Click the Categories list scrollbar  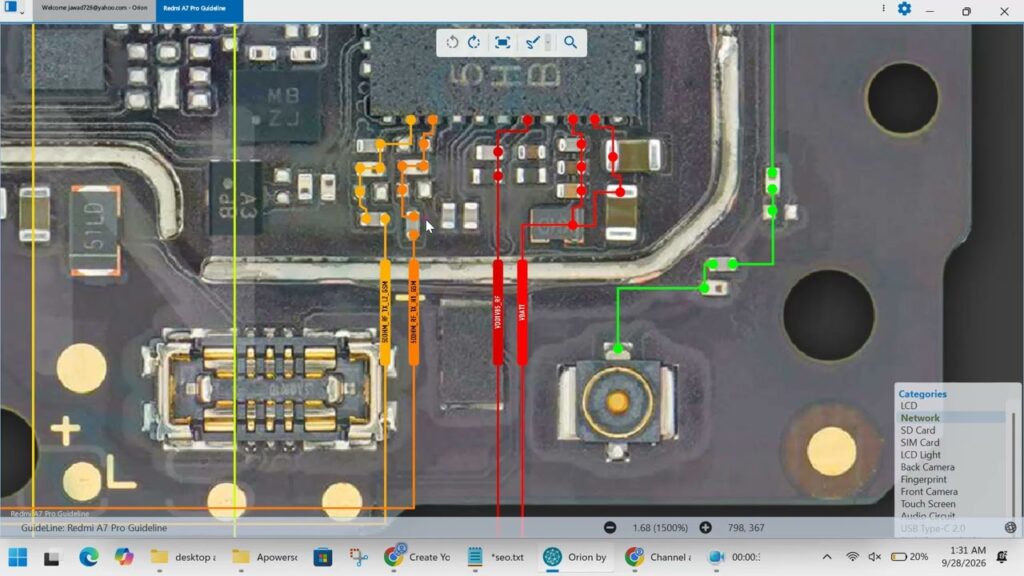[1012, 464]
